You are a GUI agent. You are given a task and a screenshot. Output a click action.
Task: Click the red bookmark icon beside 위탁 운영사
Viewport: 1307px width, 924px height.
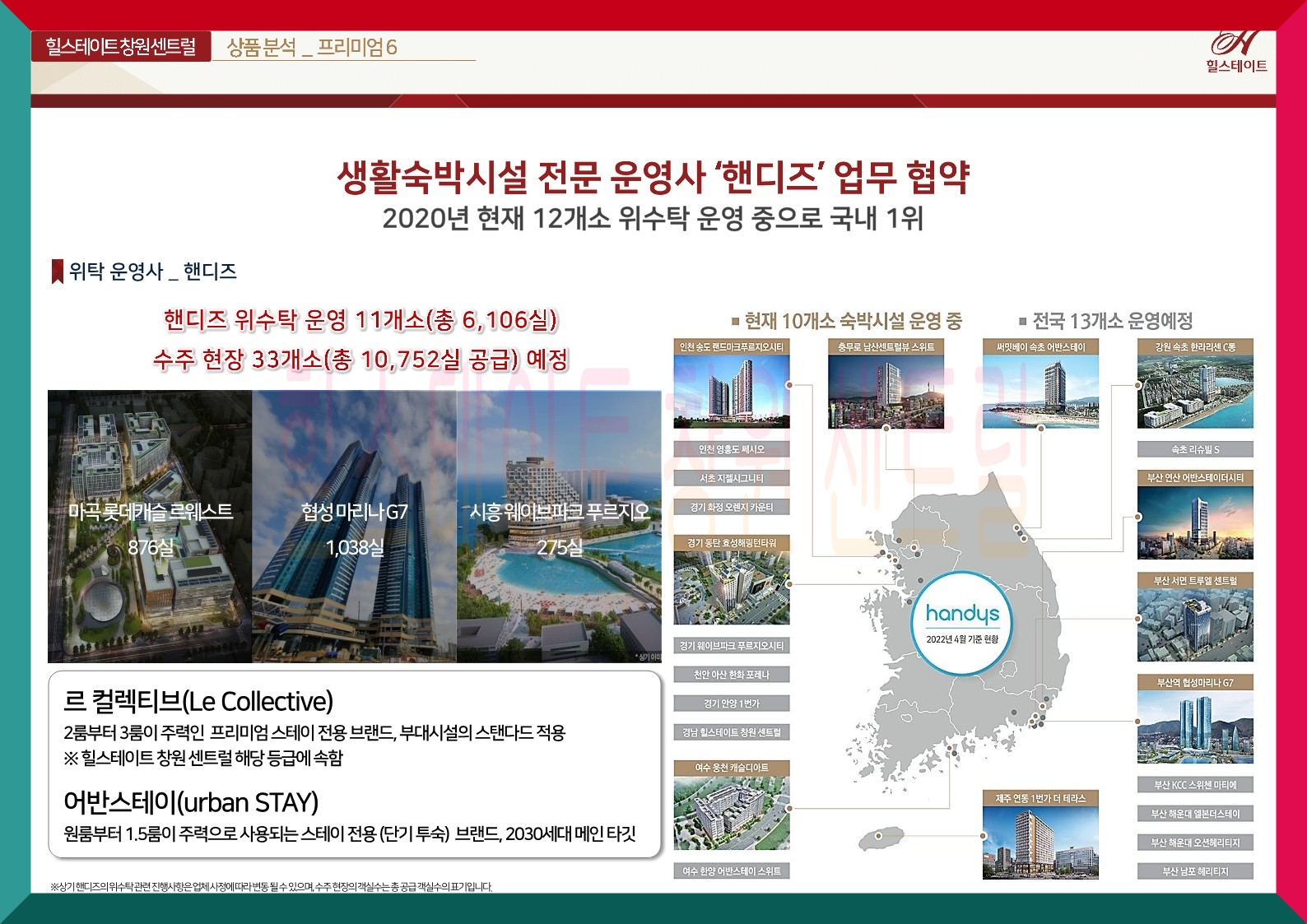click(x=58, y=272)
